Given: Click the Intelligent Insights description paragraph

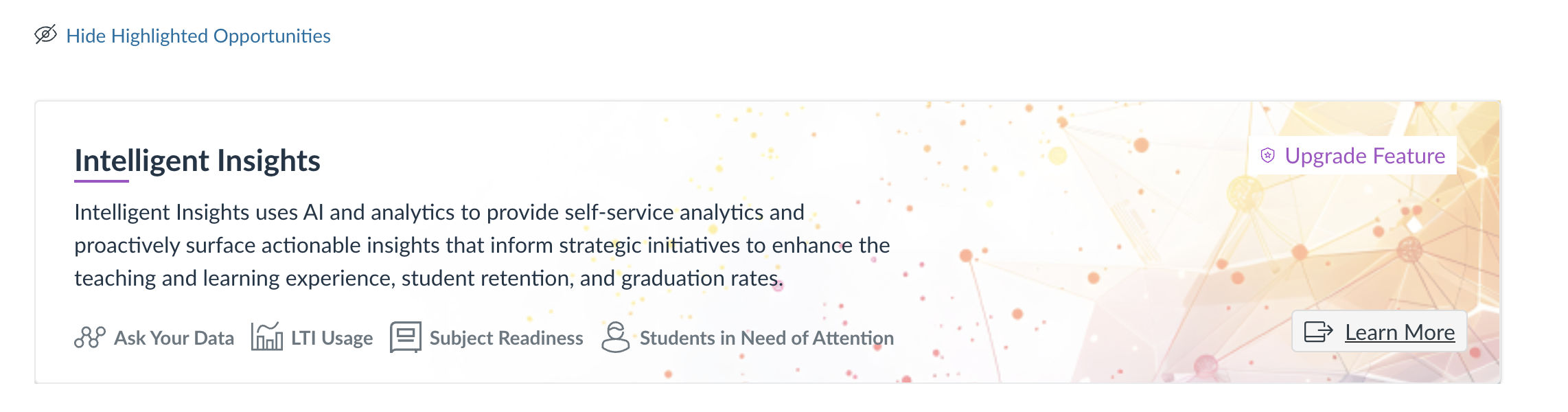Looking at the screenshot, I should pos(481,245).
